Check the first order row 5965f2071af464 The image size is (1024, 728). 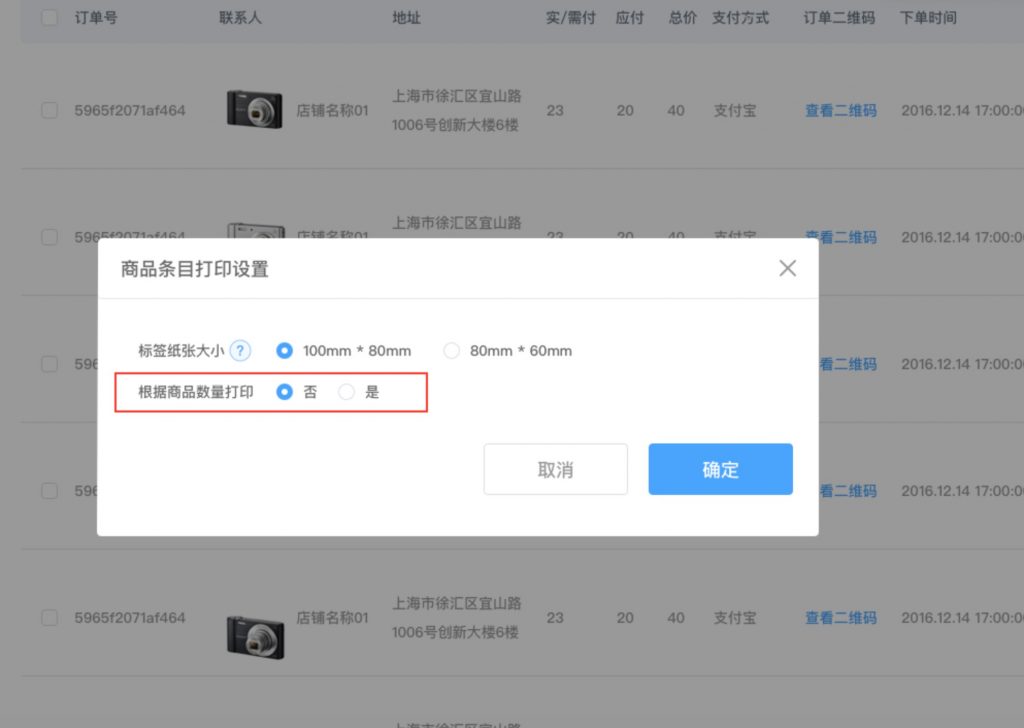[49, 110]
